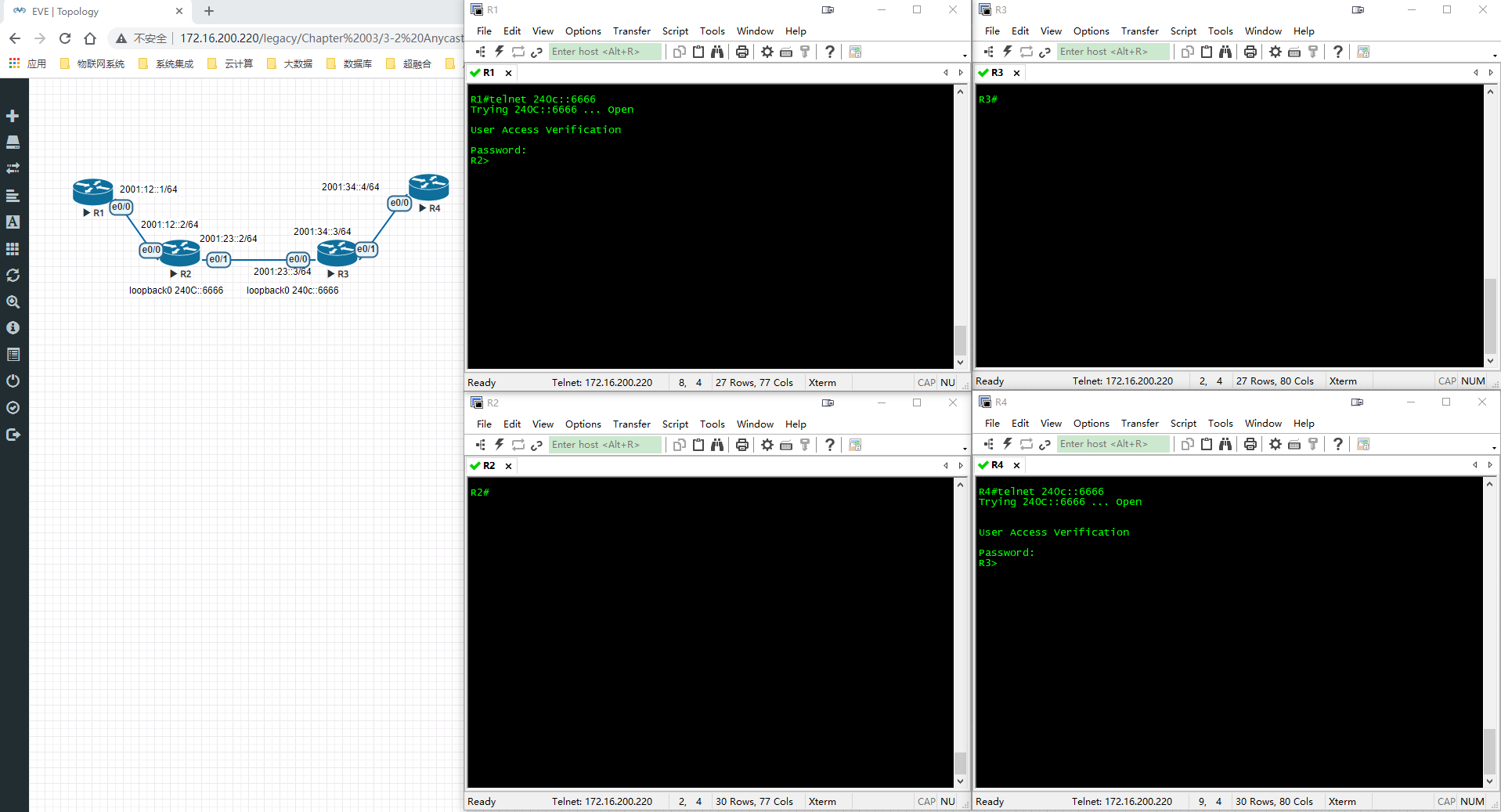Open the Transfer menu in R4 window
Image resolution: width=1501 pixels, height=812 pixels.
click(1139, 424)
